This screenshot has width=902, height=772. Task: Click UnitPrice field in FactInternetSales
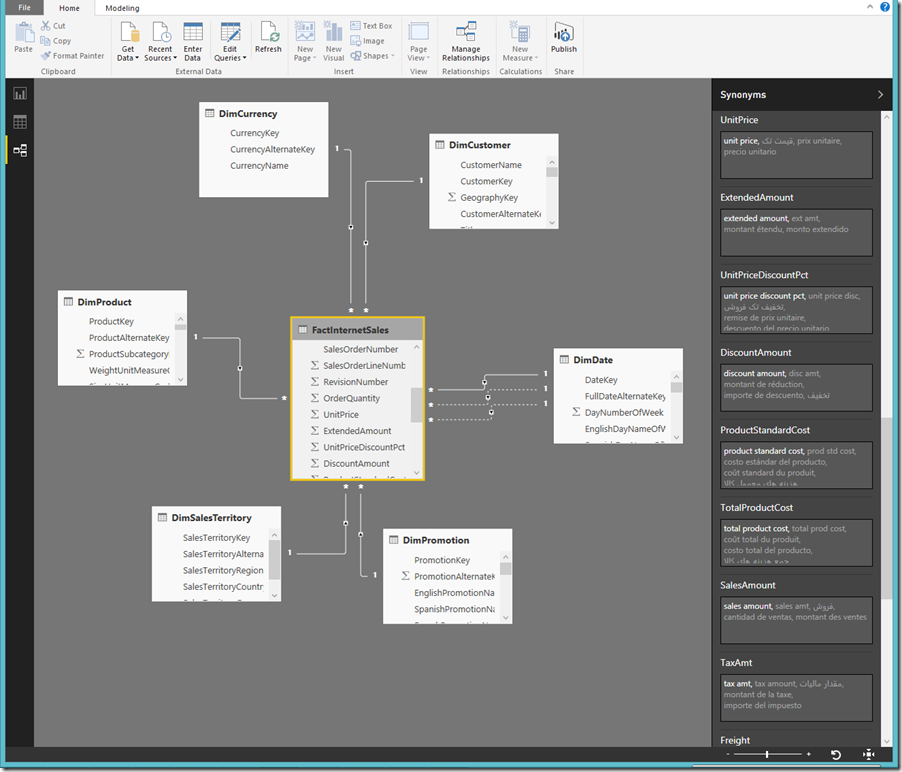(341, 414)
